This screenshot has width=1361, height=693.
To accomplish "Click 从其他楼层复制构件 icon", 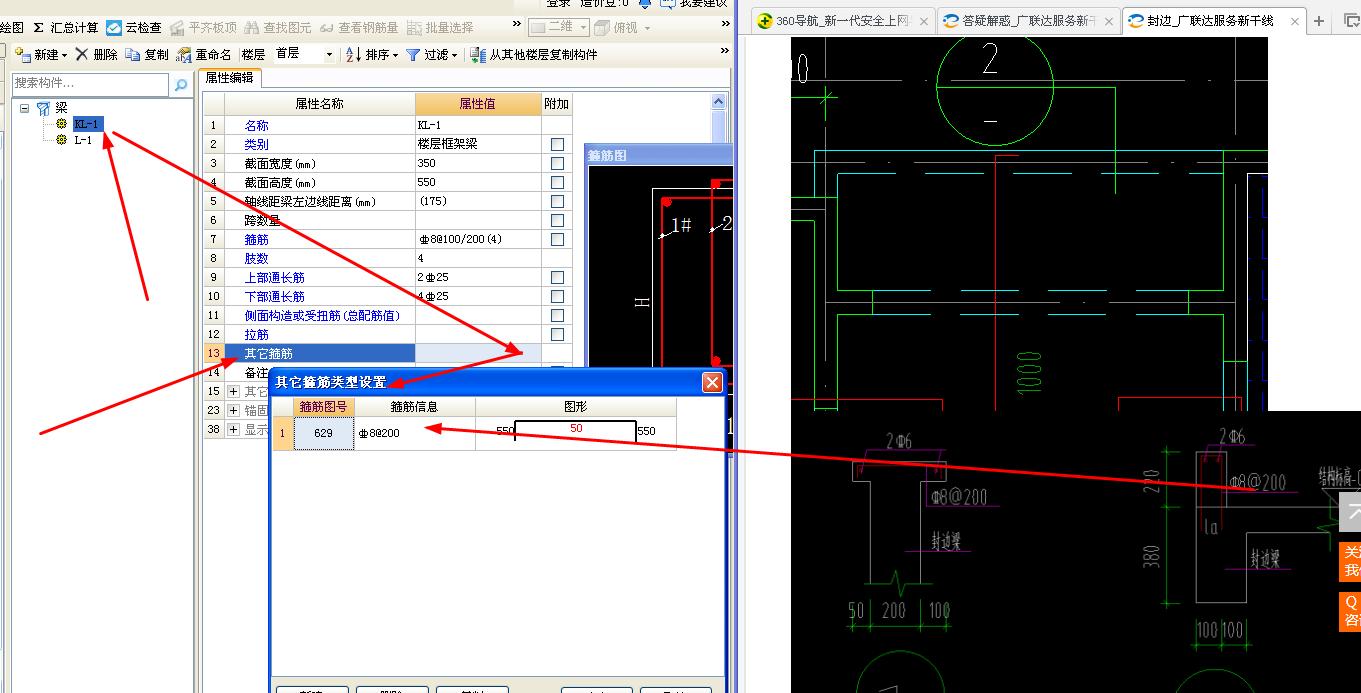I will pyautogui.click(x=478, y=55).
